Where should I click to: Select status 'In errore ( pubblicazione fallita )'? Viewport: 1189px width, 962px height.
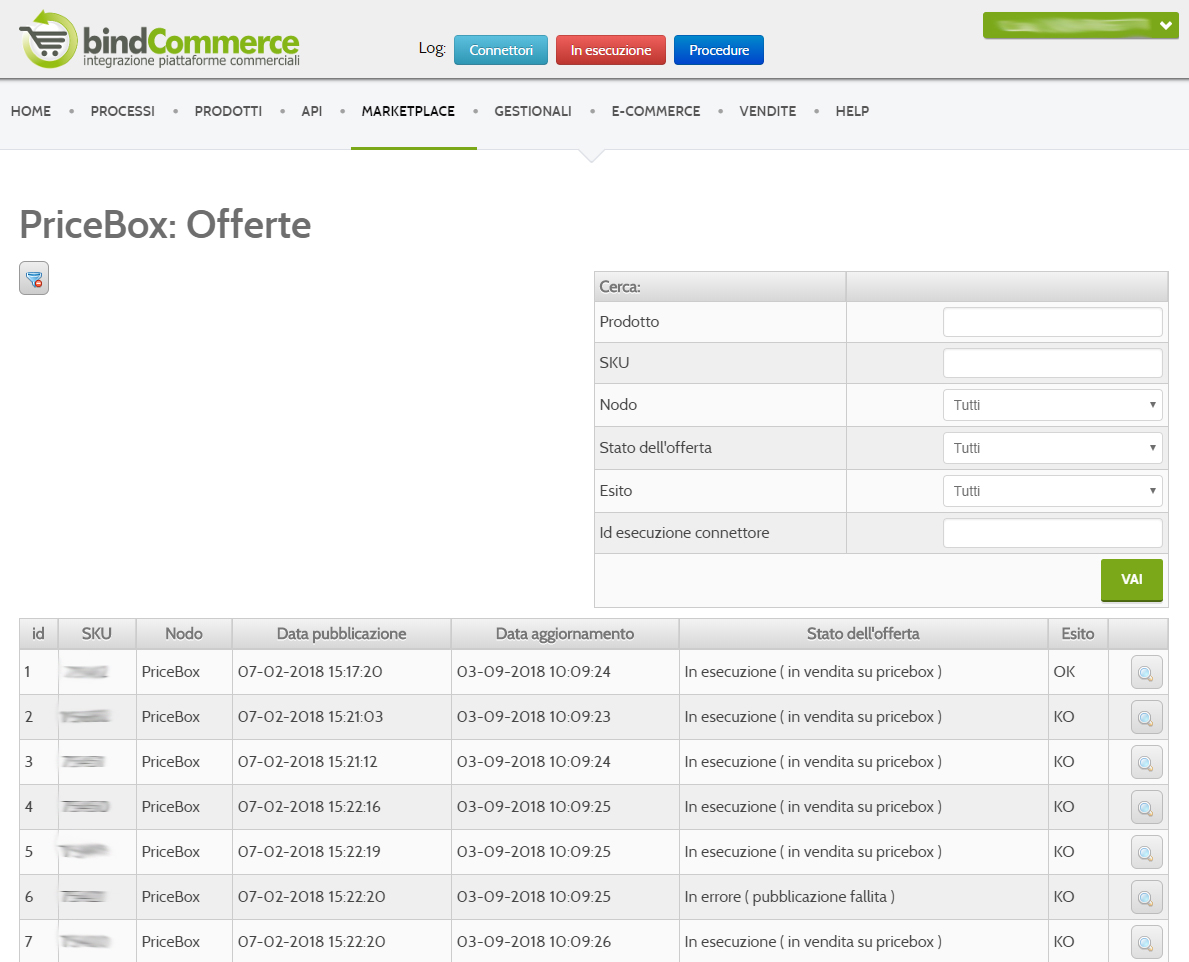(790, 897)
